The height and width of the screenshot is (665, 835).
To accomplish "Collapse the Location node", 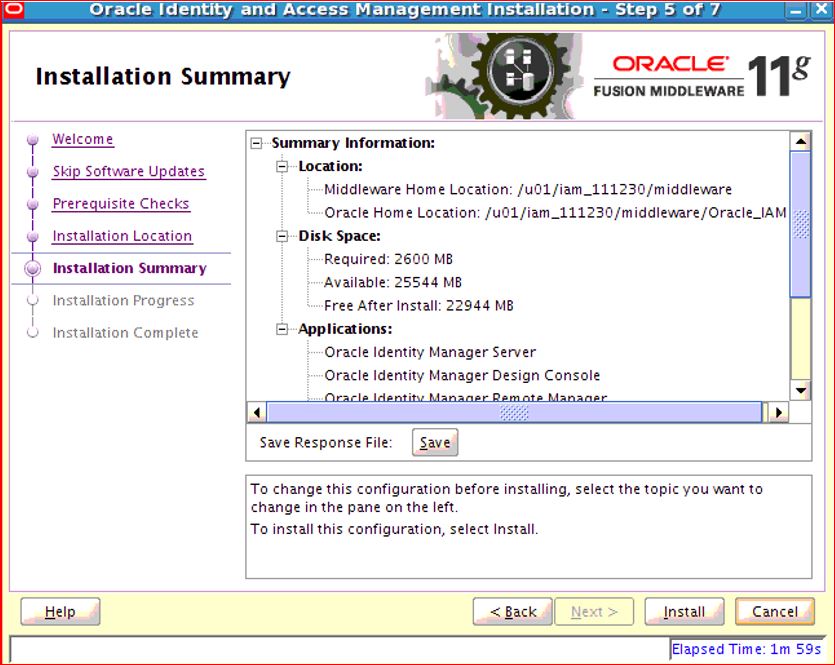I will click(x=282, y=167).
